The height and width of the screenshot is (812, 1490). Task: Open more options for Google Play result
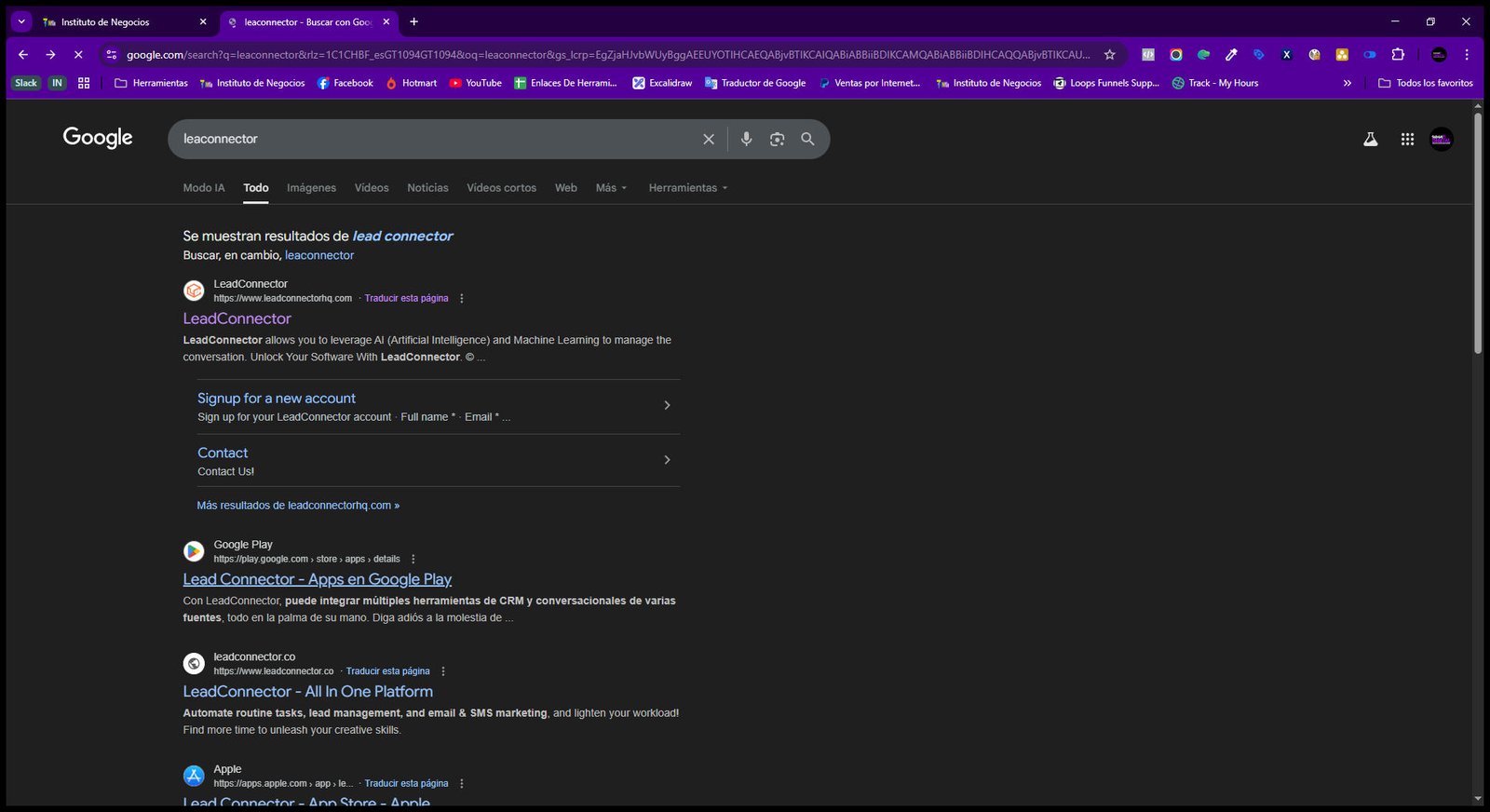coord(413,560)
